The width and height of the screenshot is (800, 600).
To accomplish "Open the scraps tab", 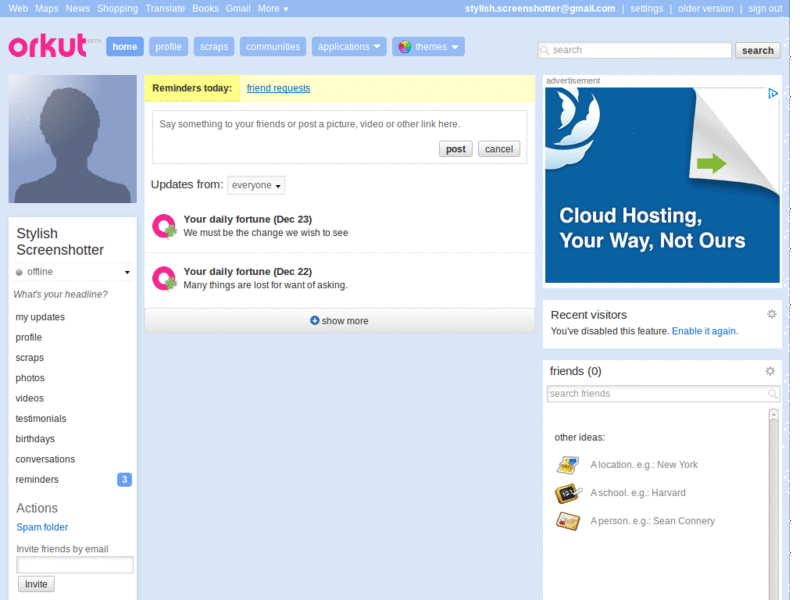I will pyautogui.click(x=214, y=47).
